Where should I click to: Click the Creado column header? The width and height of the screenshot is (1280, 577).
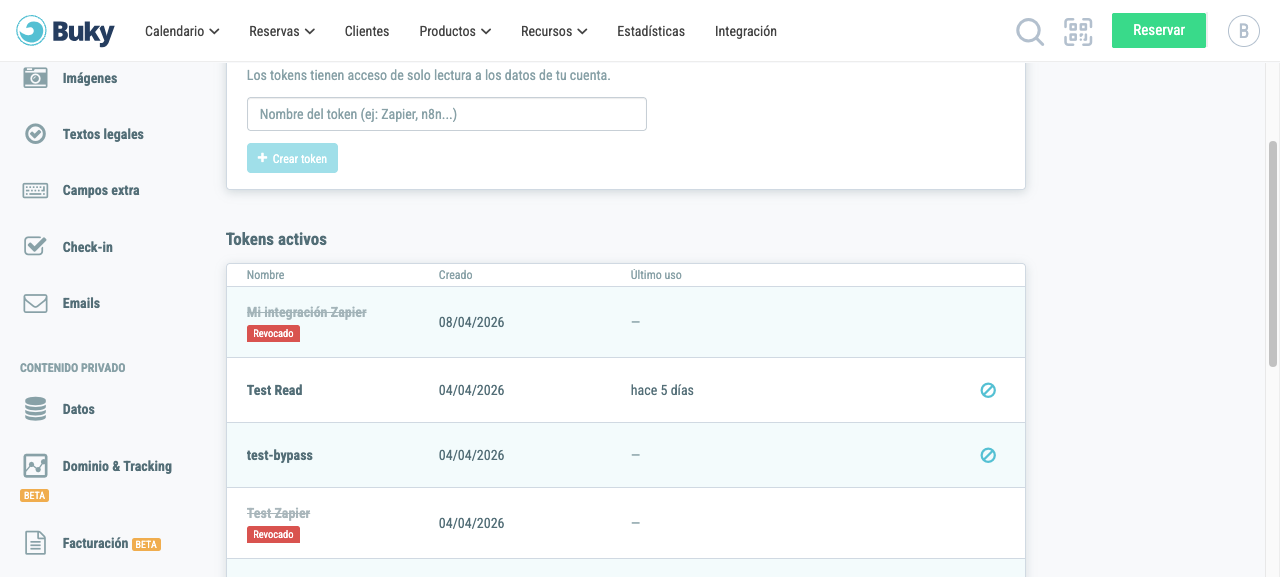(x=456, y=275)
